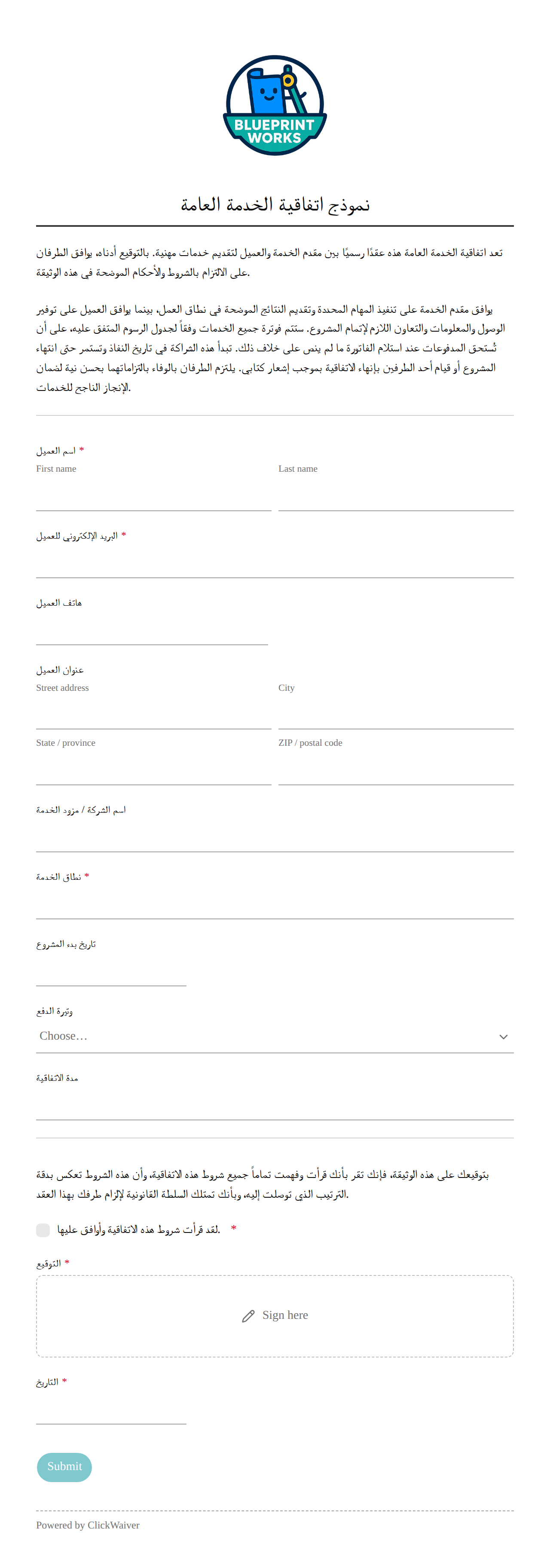Image resolution: width=550 pixels, height=1568 pixels.
Task: Open the Powered by ClickWaiver link
Action: 88,1525
